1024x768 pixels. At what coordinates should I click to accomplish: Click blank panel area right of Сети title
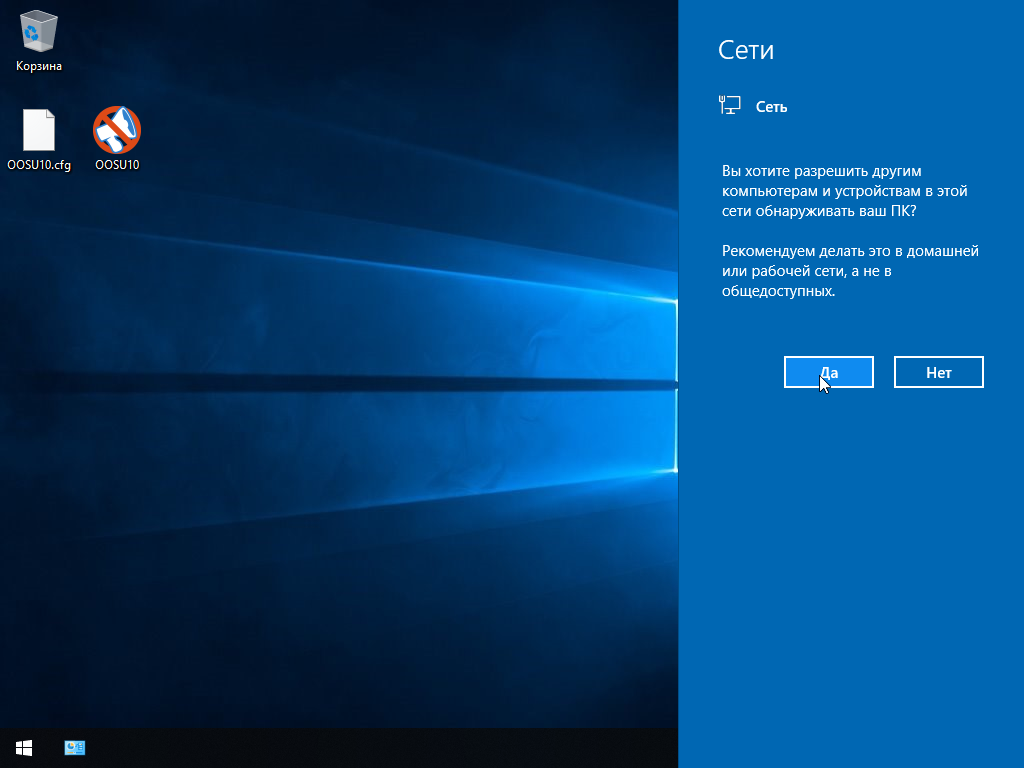(900, 51)
